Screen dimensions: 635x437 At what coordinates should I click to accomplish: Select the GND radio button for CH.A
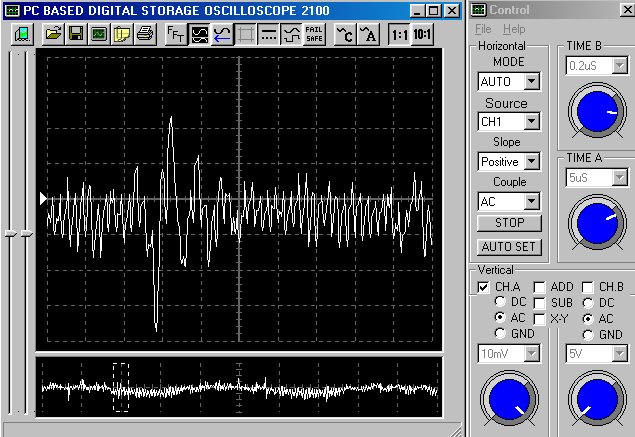pos(501,334)
